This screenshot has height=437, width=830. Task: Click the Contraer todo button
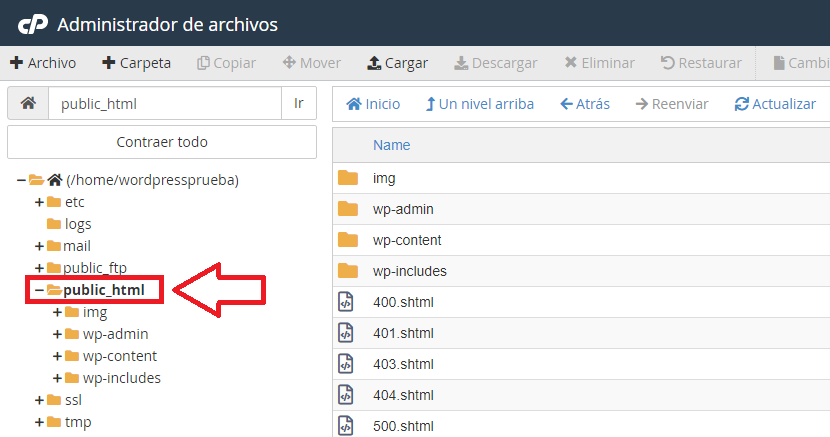[162, 142]
